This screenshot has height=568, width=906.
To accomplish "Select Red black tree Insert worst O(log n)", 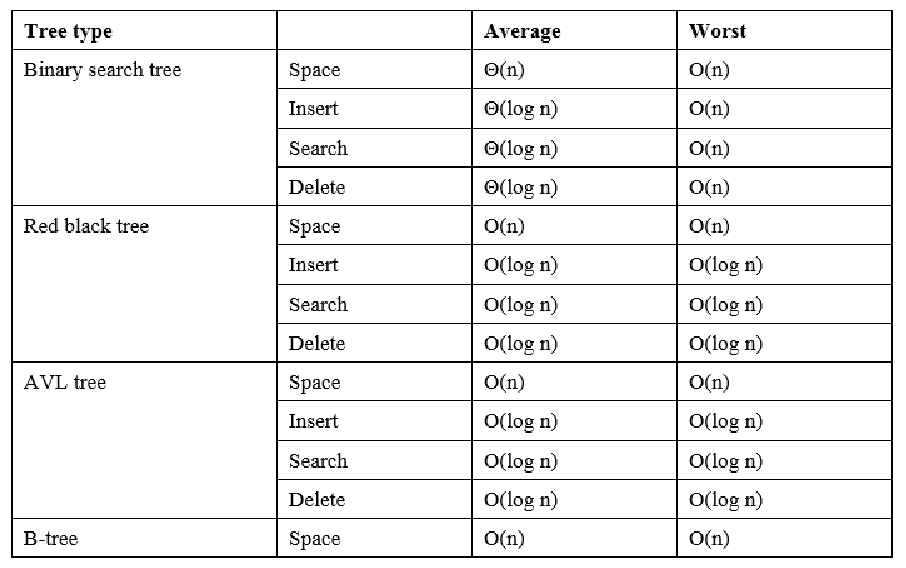I will tap(784, 265).
